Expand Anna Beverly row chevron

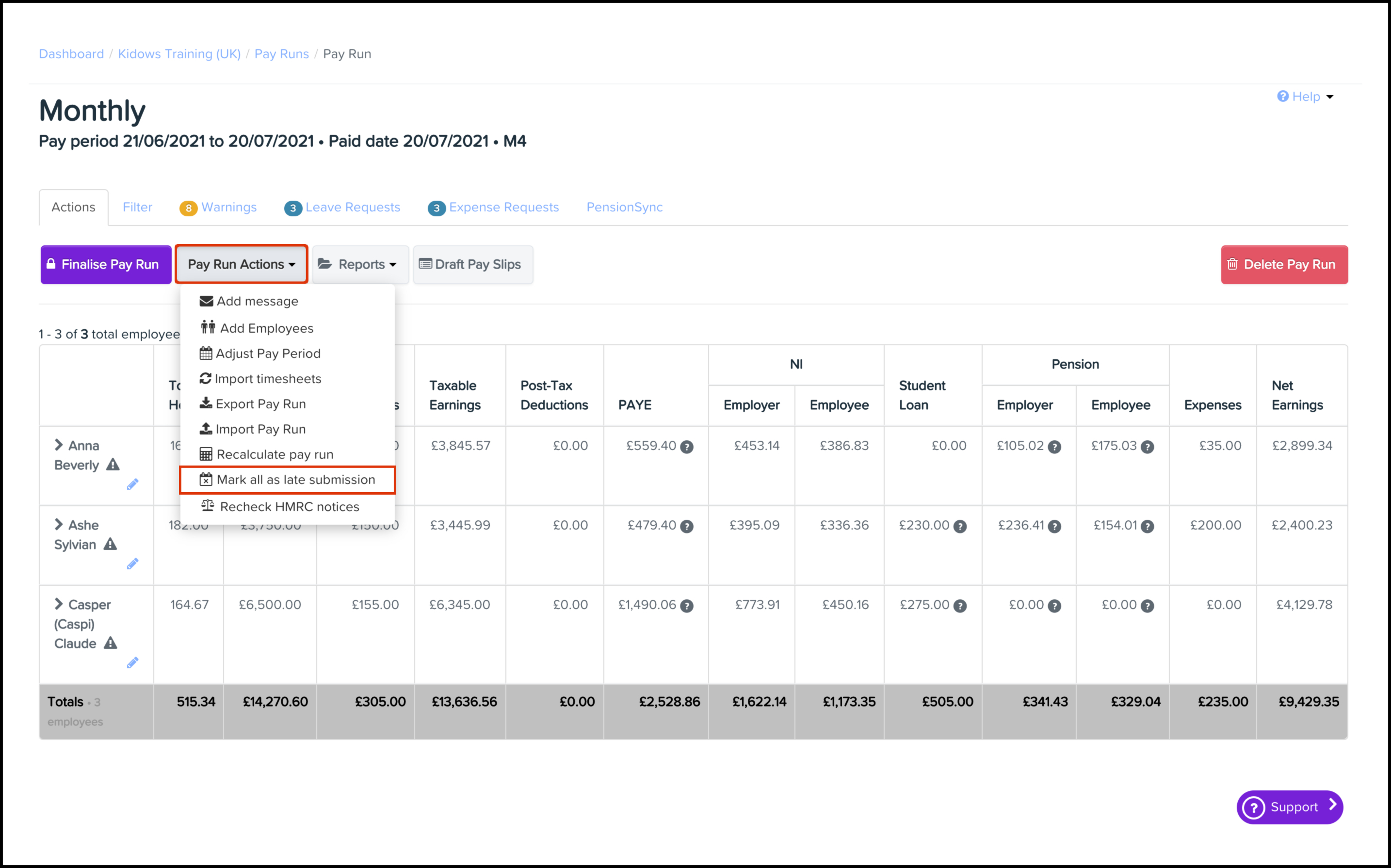point(59,445)
